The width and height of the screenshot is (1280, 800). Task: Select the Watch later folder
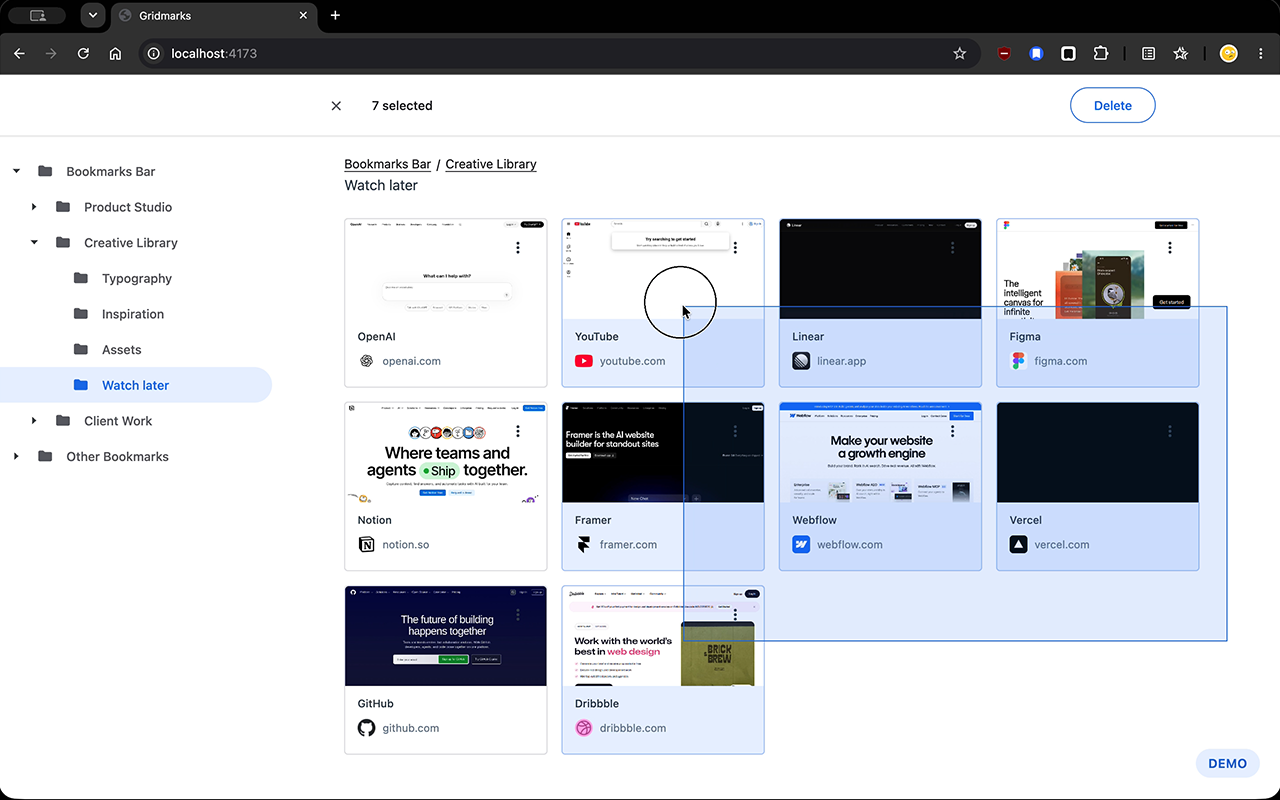(136, 385)
